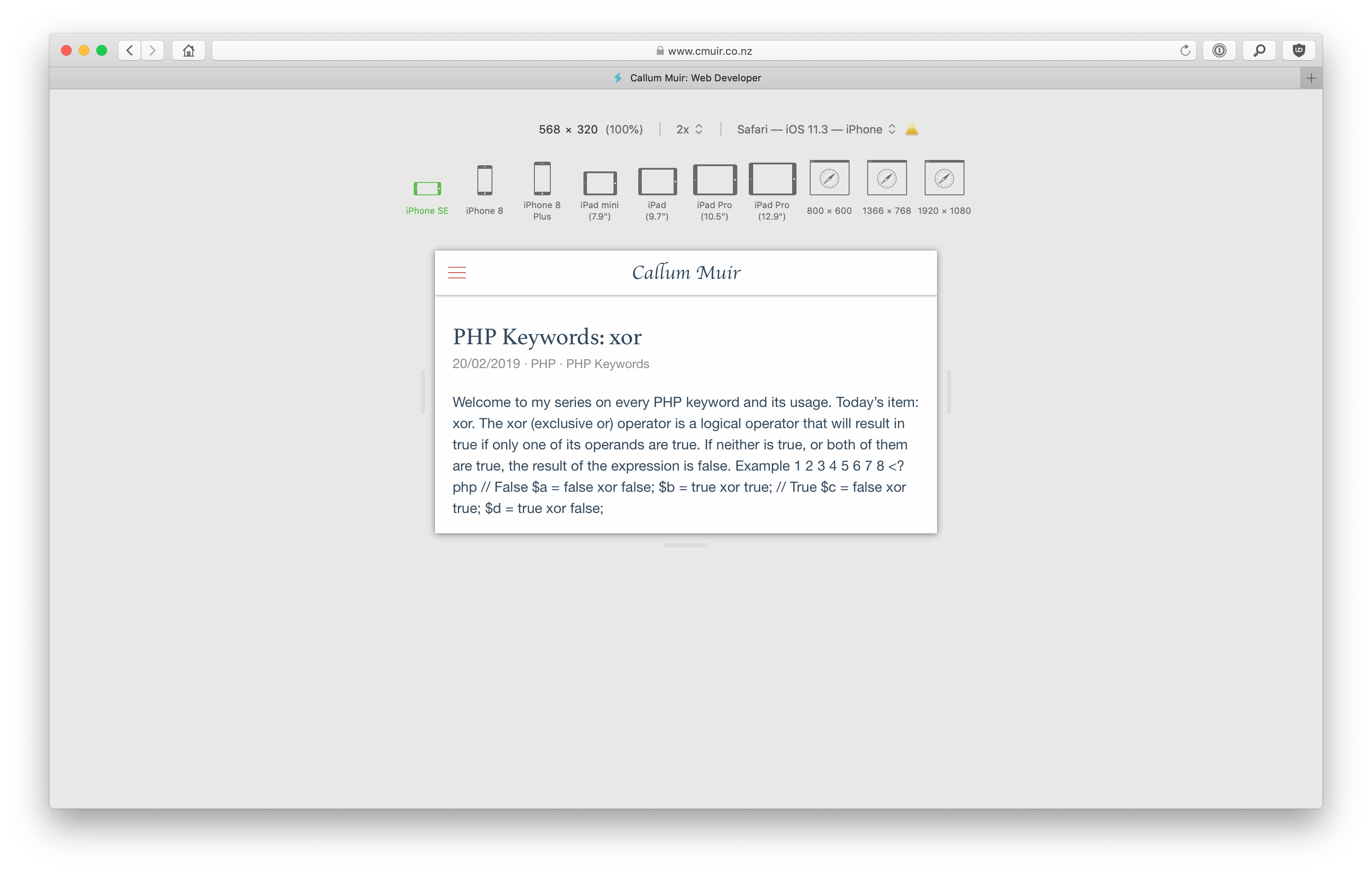Click the PHP category tag link
Screen dimensions: 1372x874
click(542, 363)
